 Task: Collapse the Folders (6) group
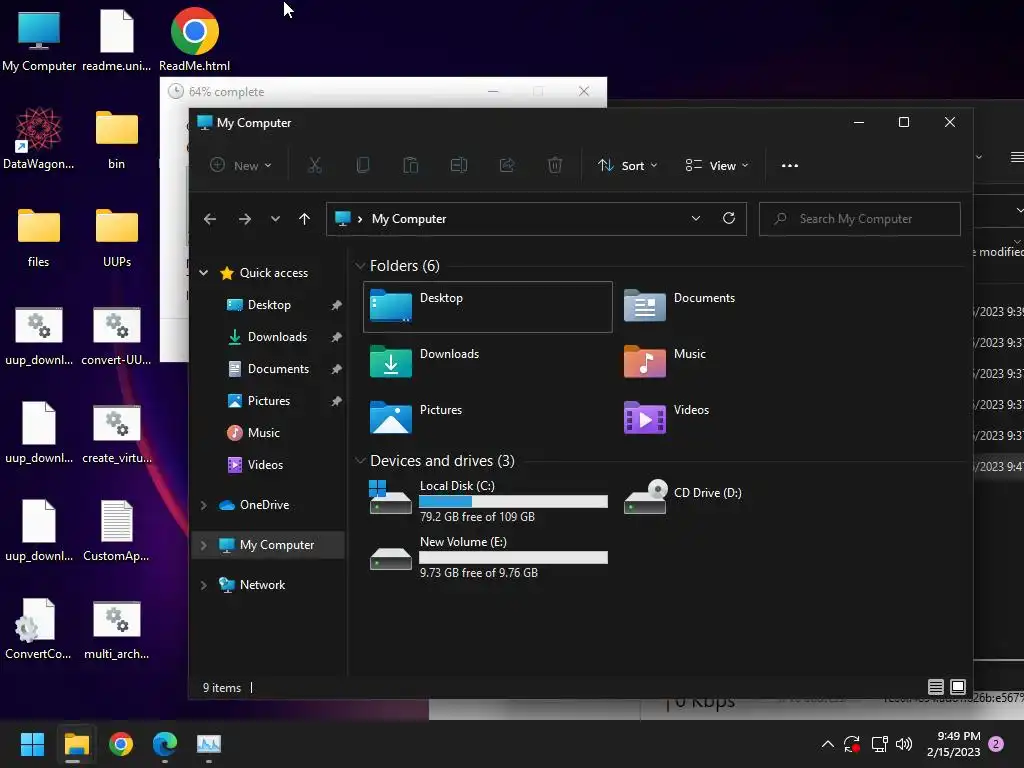pyautogui.click(x=360, y=266)
